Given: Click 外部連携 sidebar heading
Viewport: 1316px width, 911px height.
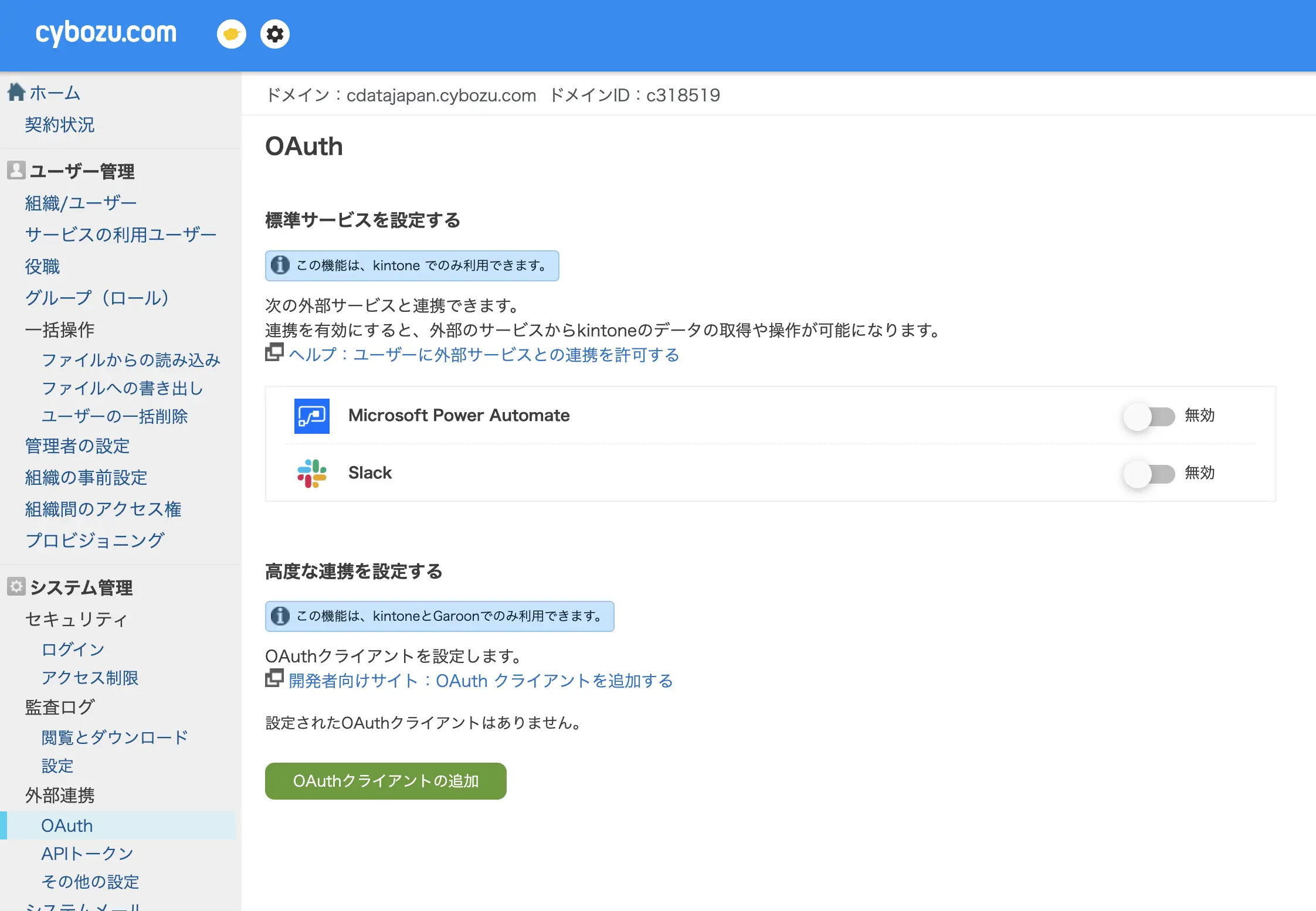Looking at the screenshot, I should point(60,795).
